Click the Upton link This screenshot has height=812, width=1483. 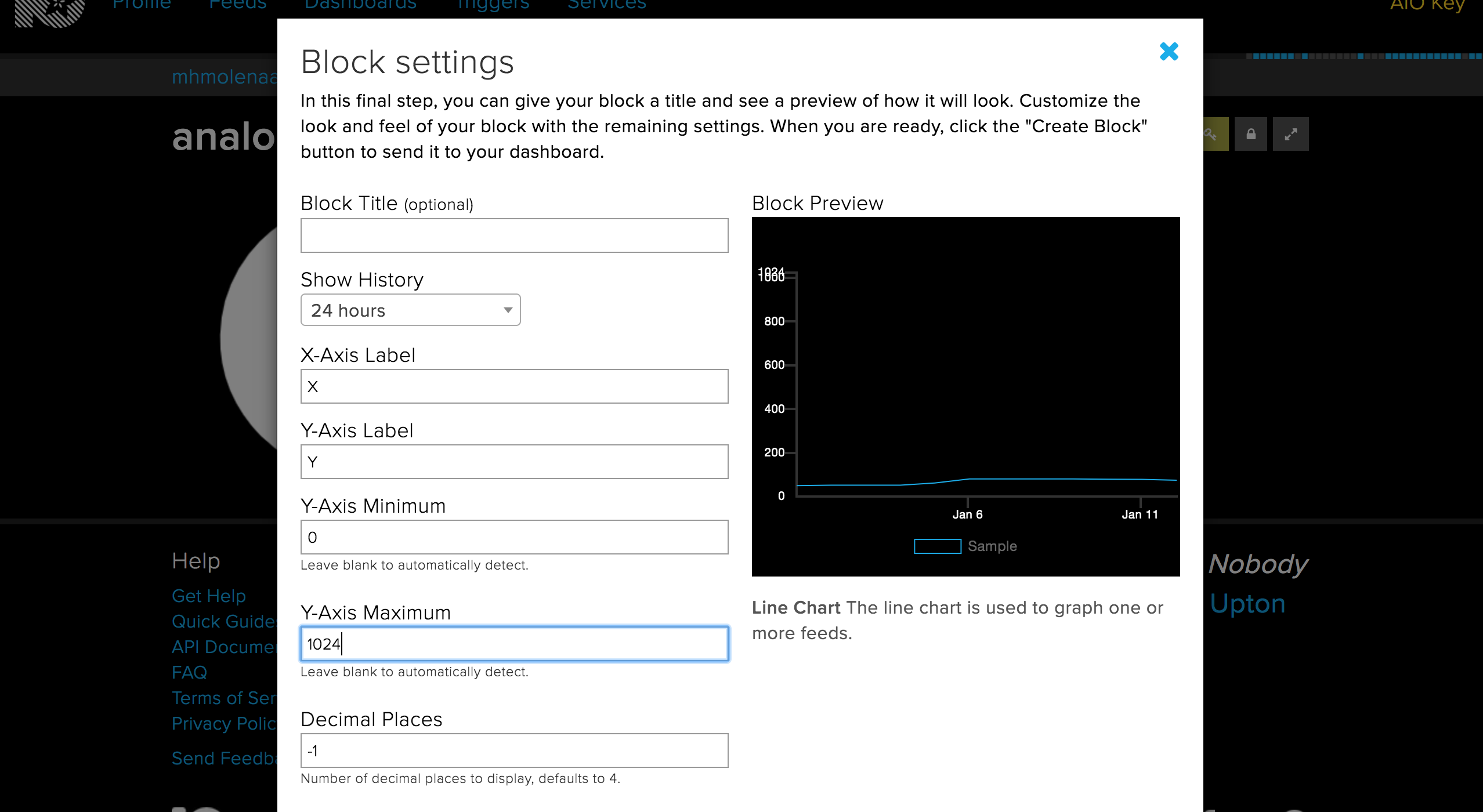click(x=1247, y=604)
